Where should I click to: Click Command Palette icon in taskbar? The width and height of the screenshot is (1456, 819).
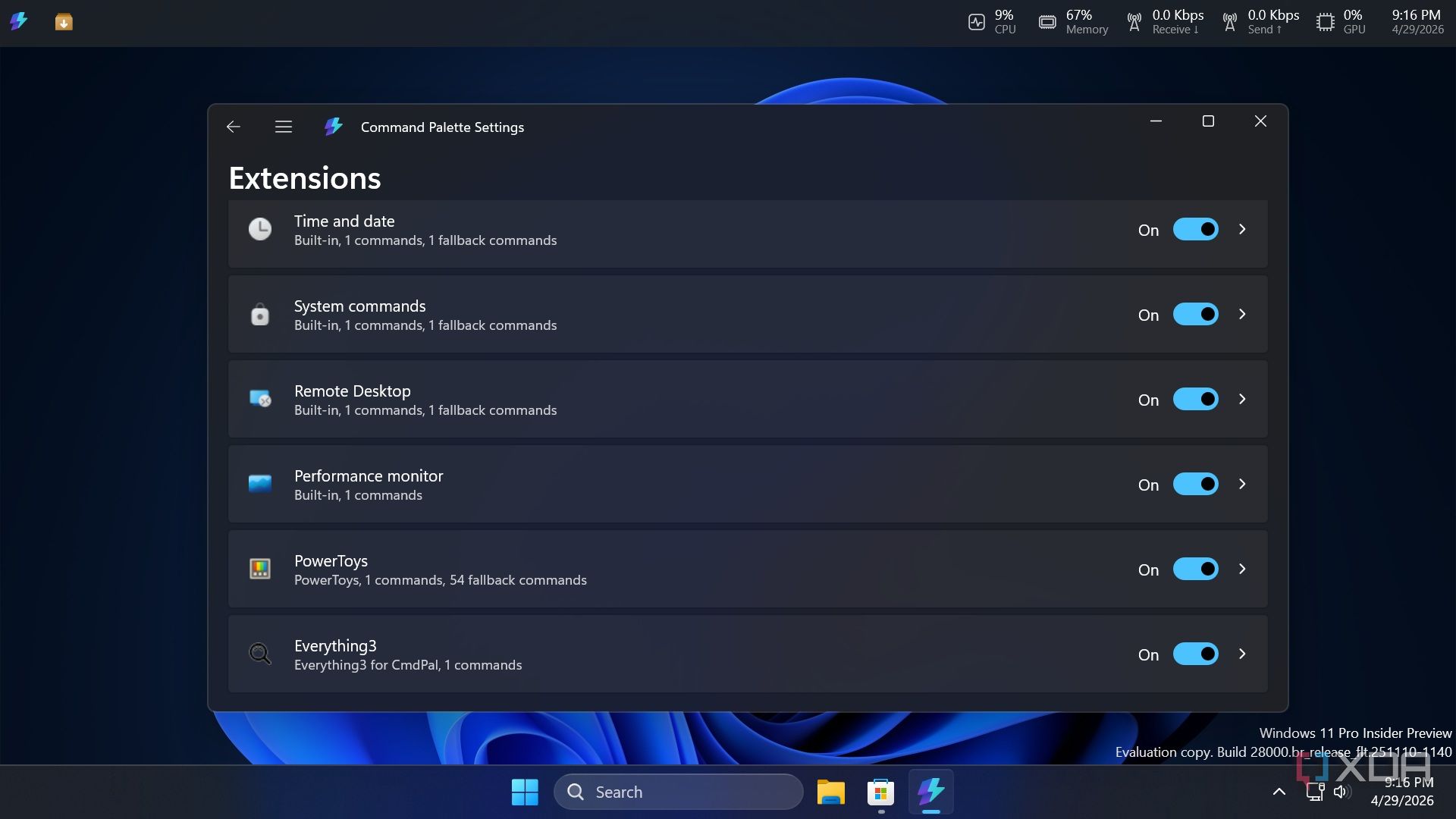931,792
